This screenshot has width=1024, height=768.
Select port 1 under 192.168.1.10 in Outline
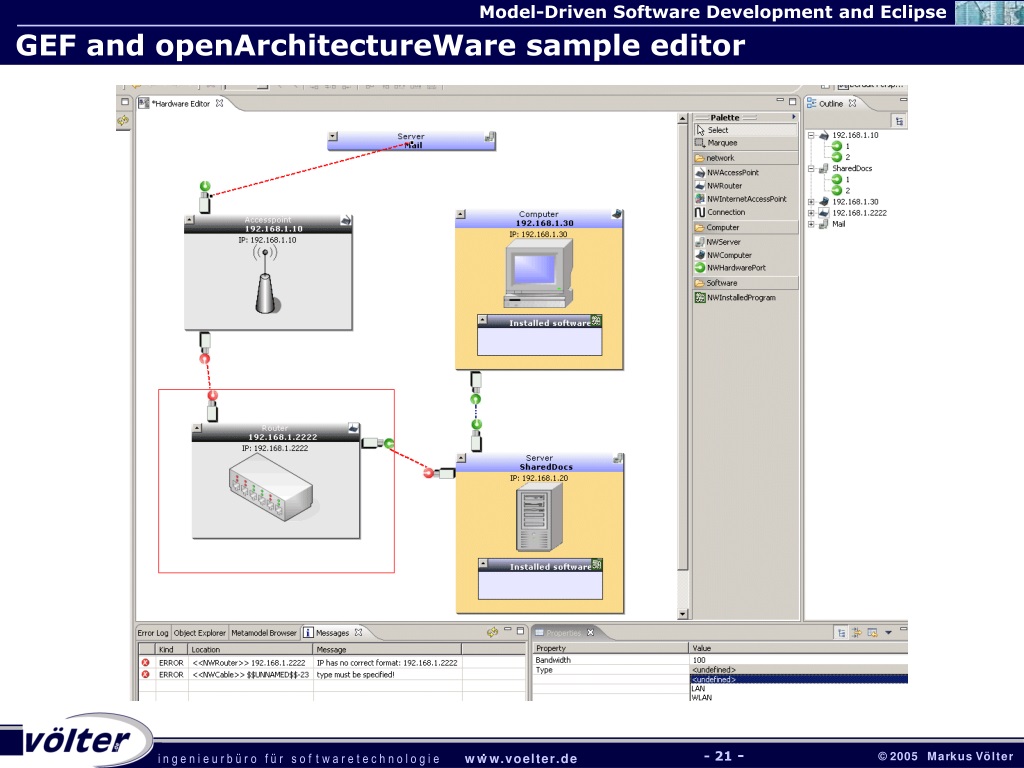[x=842, y=146]
